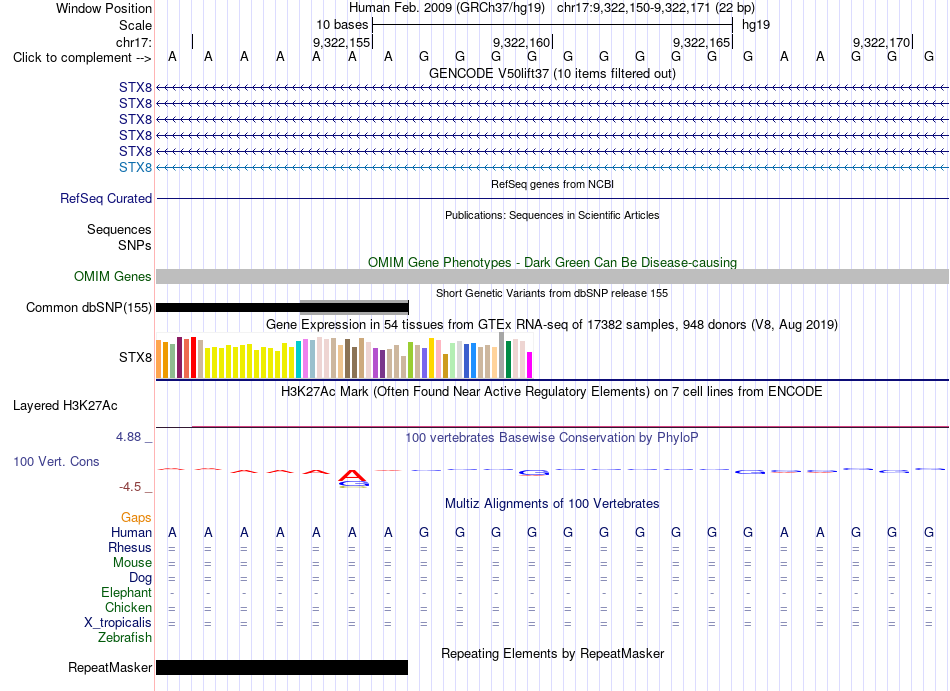This screenshot has width=950, height=691.
Task: Click the Gaps row label
Action: (x=136, y=518)
